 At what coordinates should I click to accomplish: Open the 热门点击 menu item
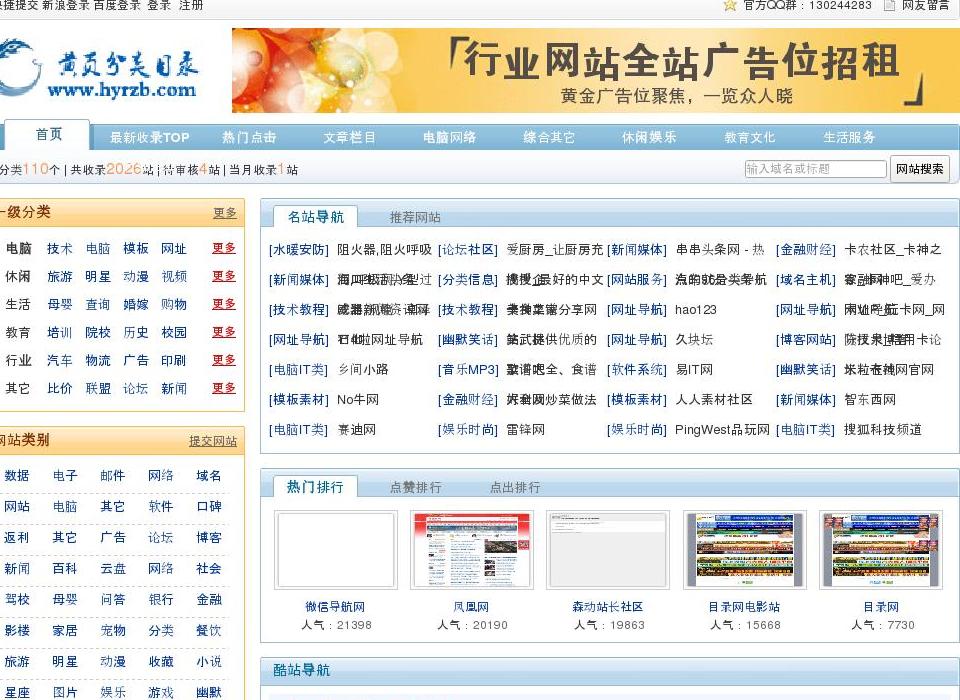[x=249, y=138]
